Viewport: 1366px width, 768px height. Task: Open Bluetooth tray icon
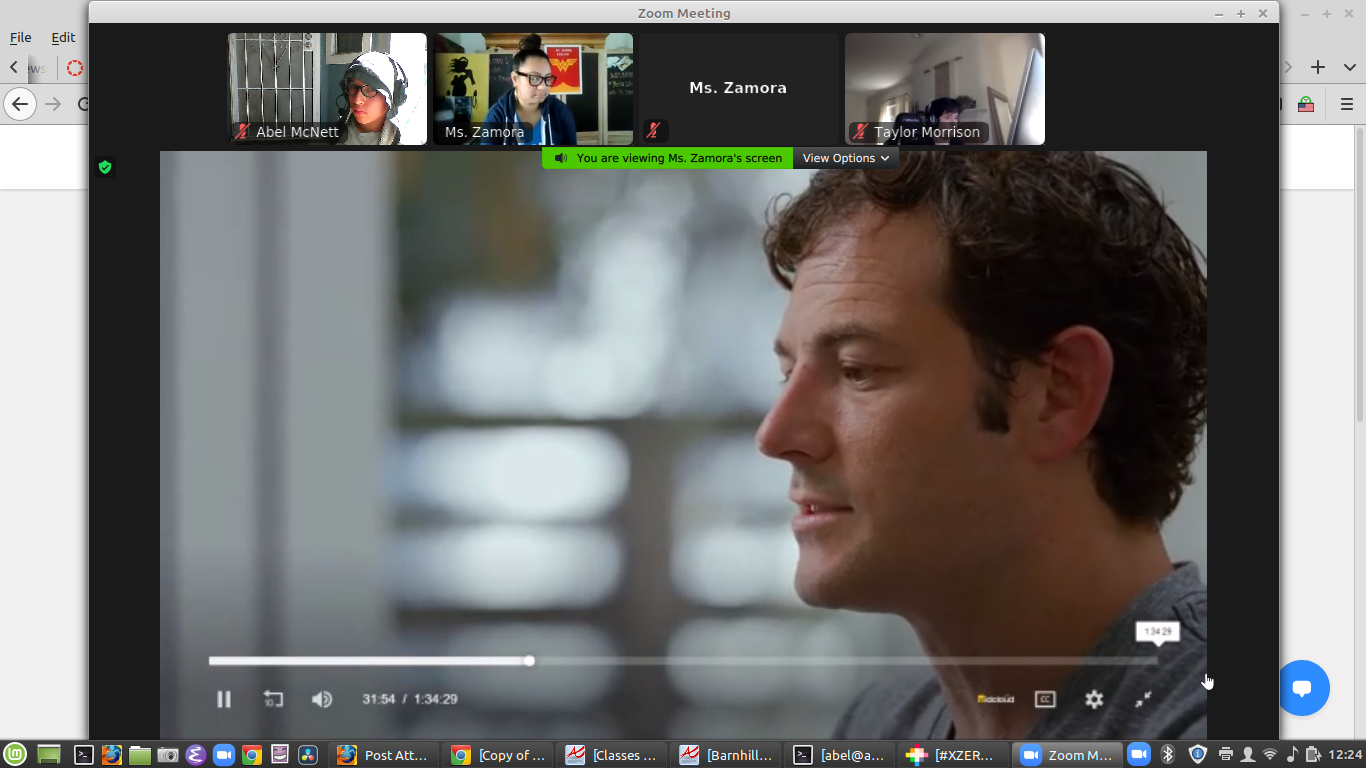point(1167,755)
